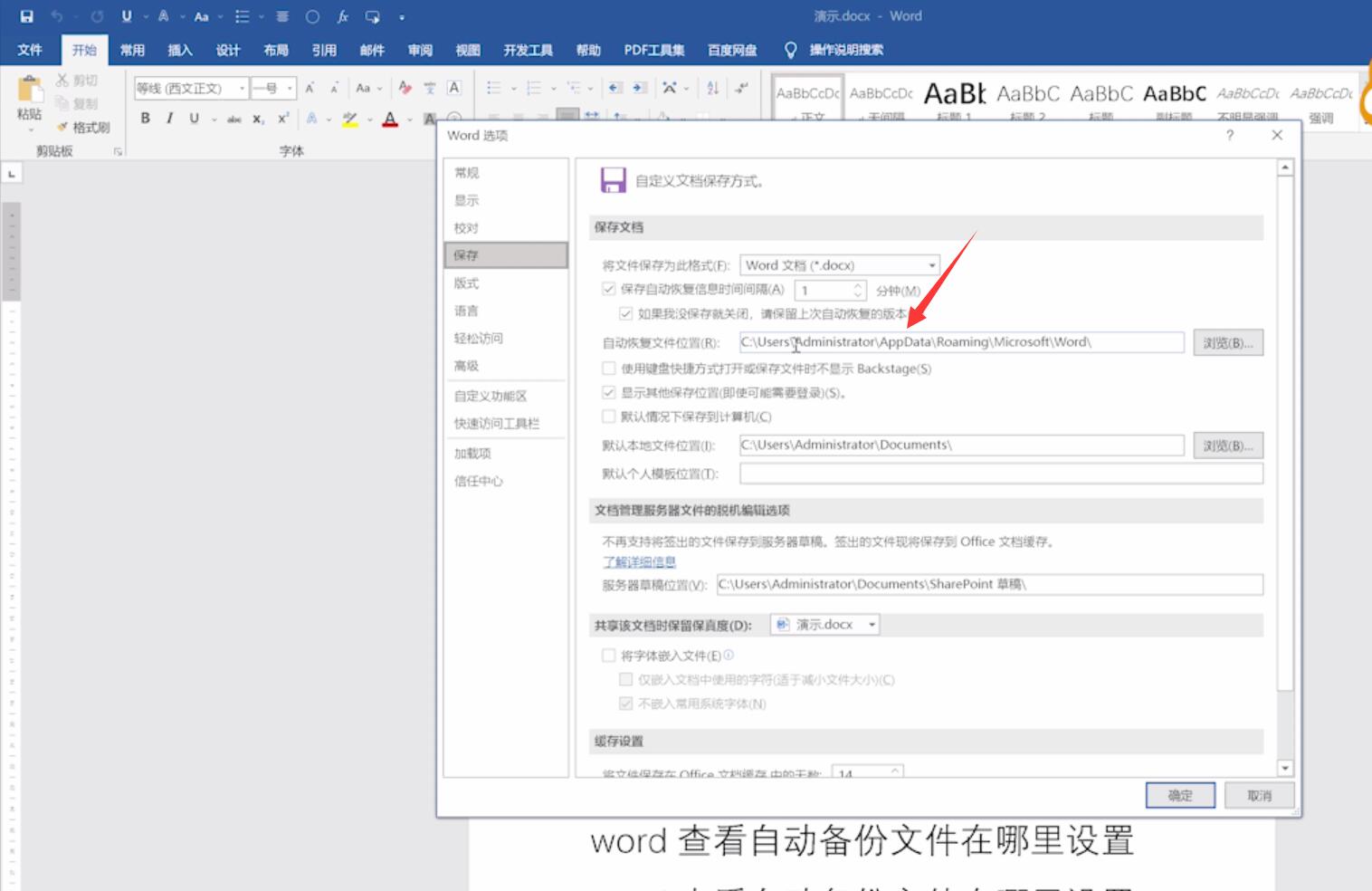Click the Format Painter brush icon

point(62,127)
